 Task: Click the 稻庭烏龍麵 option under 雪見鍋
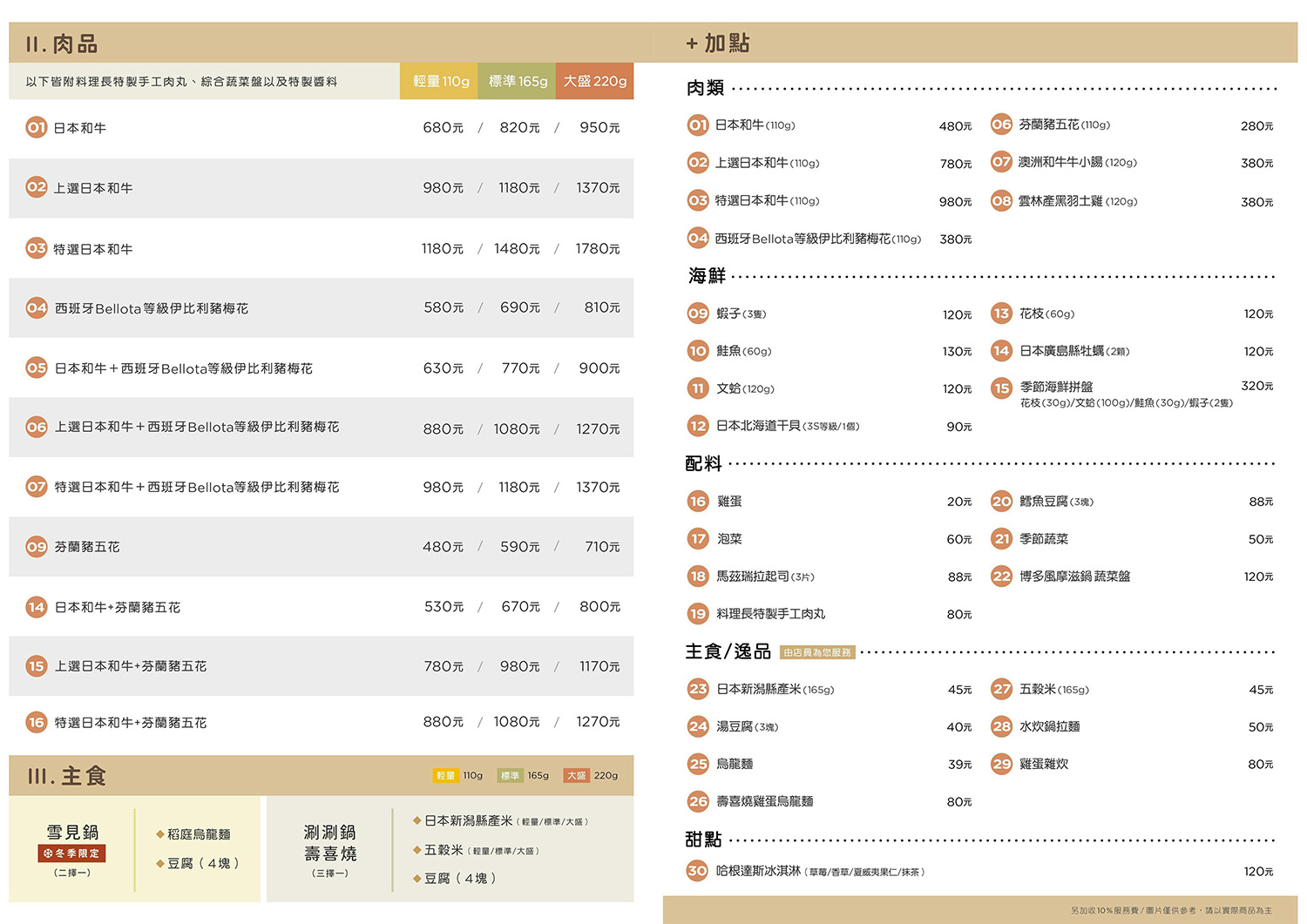(199, 834)
